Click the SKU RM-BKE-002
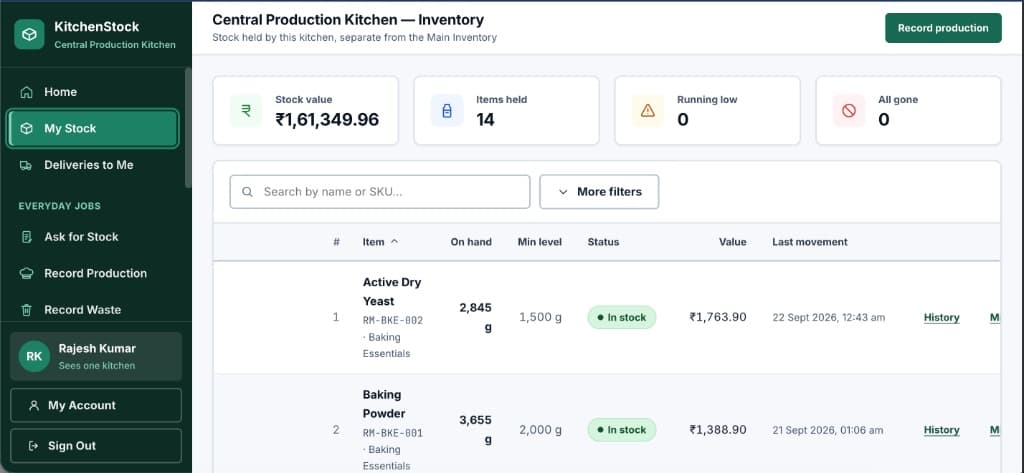 [392, 321]
